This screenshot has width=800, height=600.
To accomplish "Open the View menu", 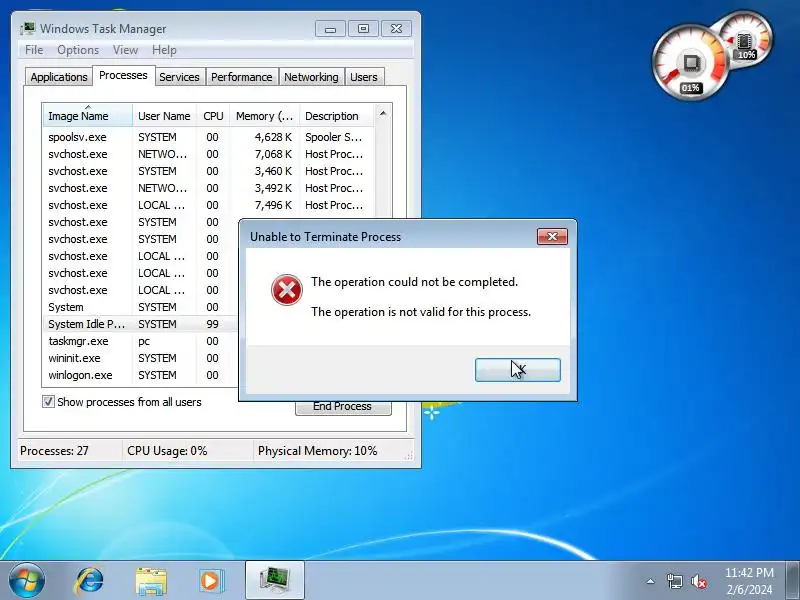I will (x=126, y=50).
